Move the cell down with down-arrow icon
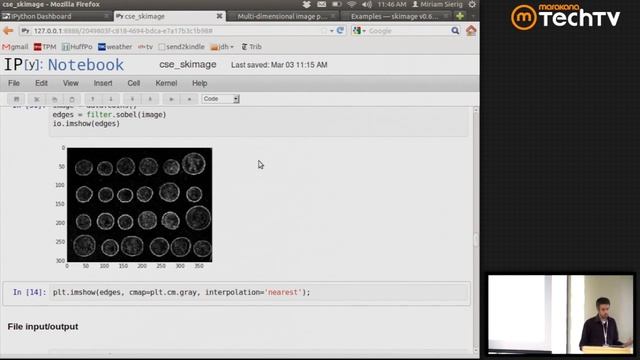Viewport: 640px width, 360px height. pyautogui.click(x=111, y=99)
